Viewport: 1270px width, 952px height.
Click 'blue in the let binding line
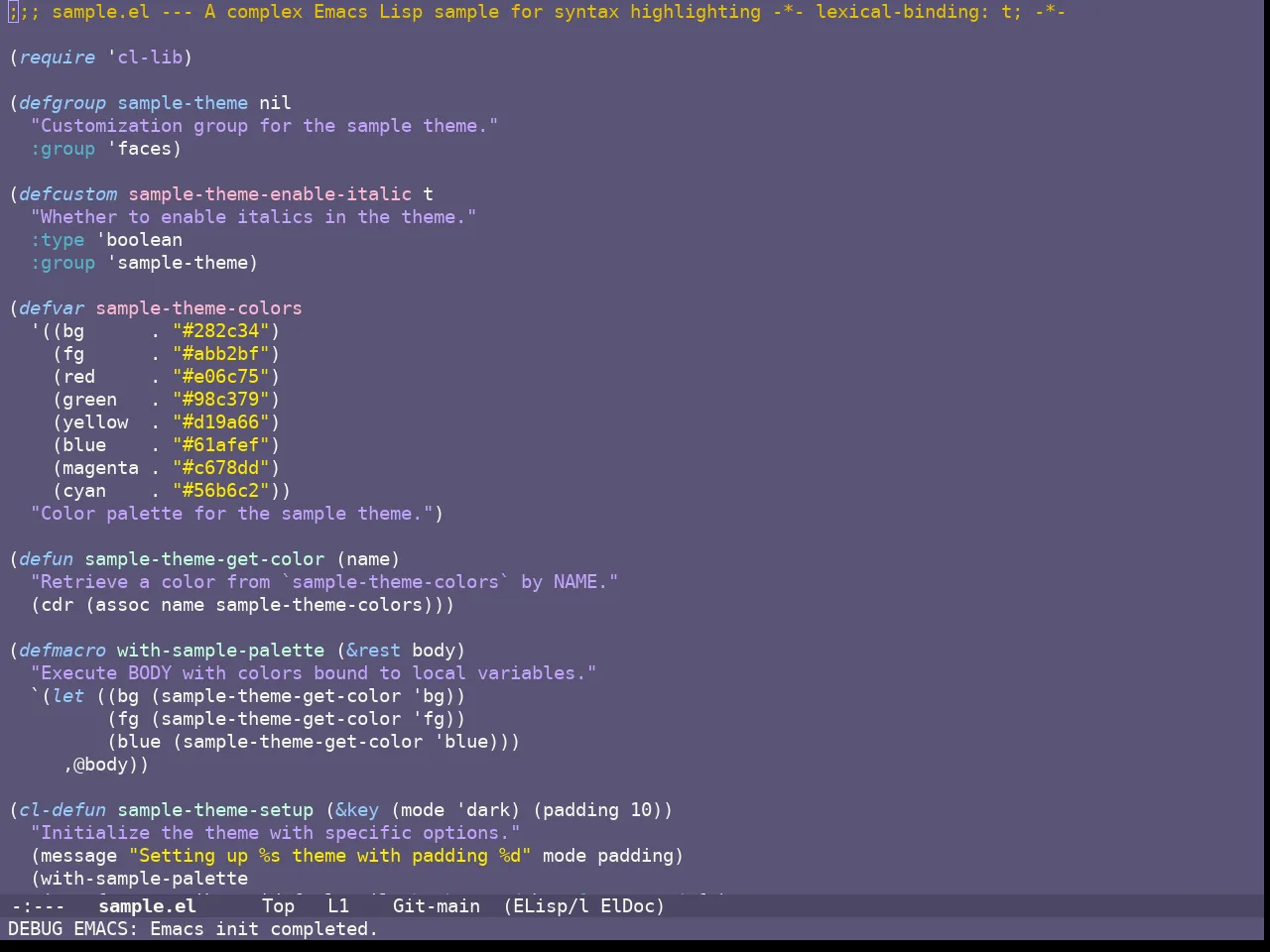point(460,742)
